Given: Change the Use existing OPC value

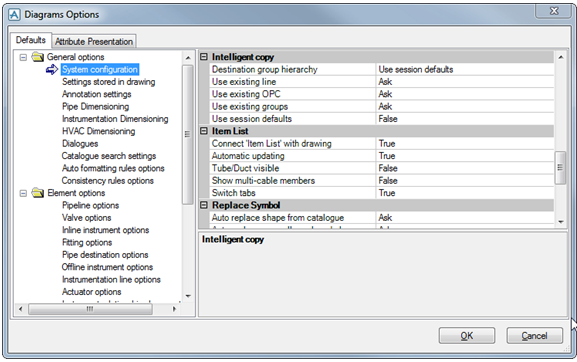Looking at the screenshot, I should (x=465, y=94).
